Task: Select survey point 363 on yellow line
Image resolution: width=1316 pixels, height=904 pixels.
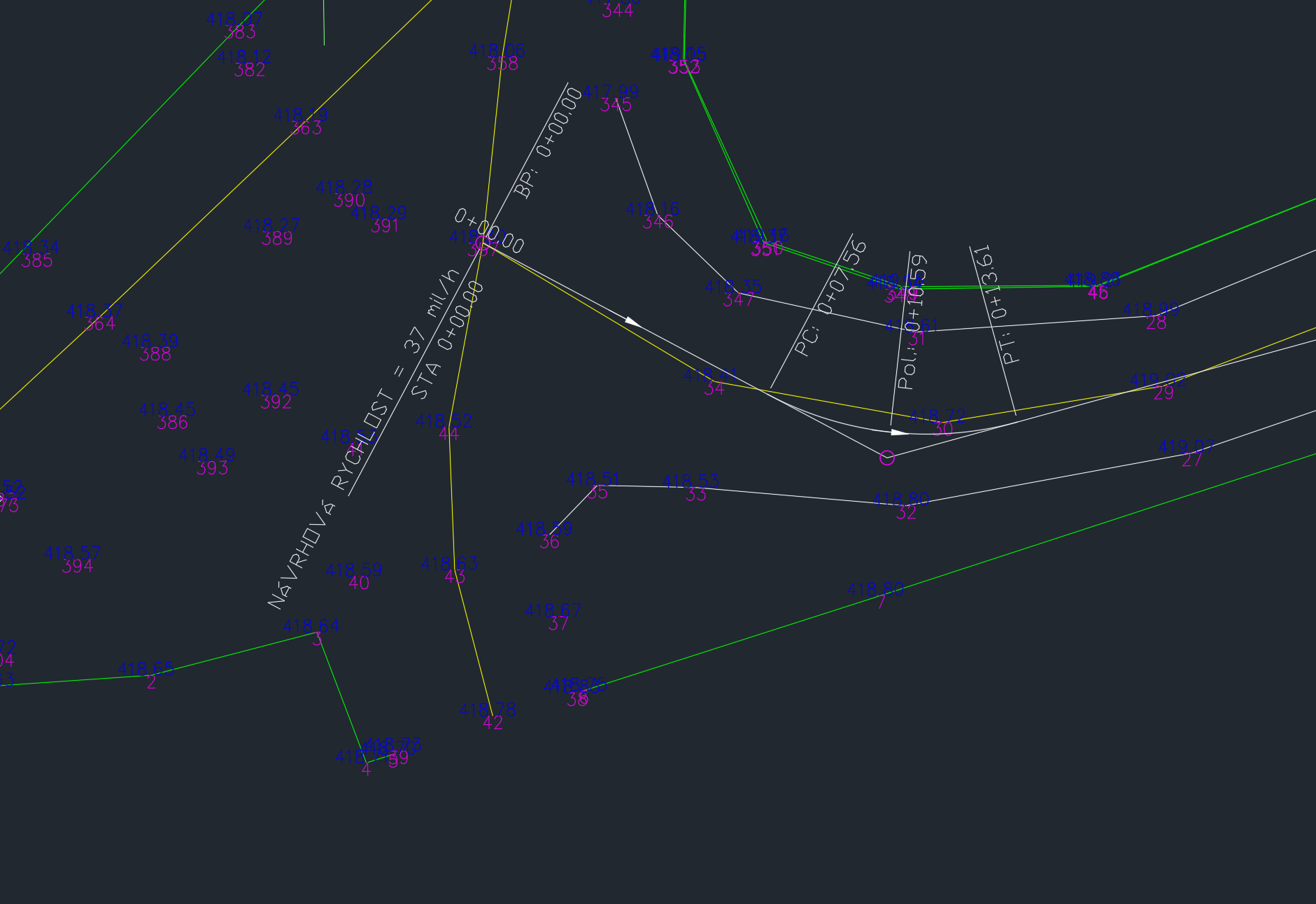Action: [x=306, y=128]
